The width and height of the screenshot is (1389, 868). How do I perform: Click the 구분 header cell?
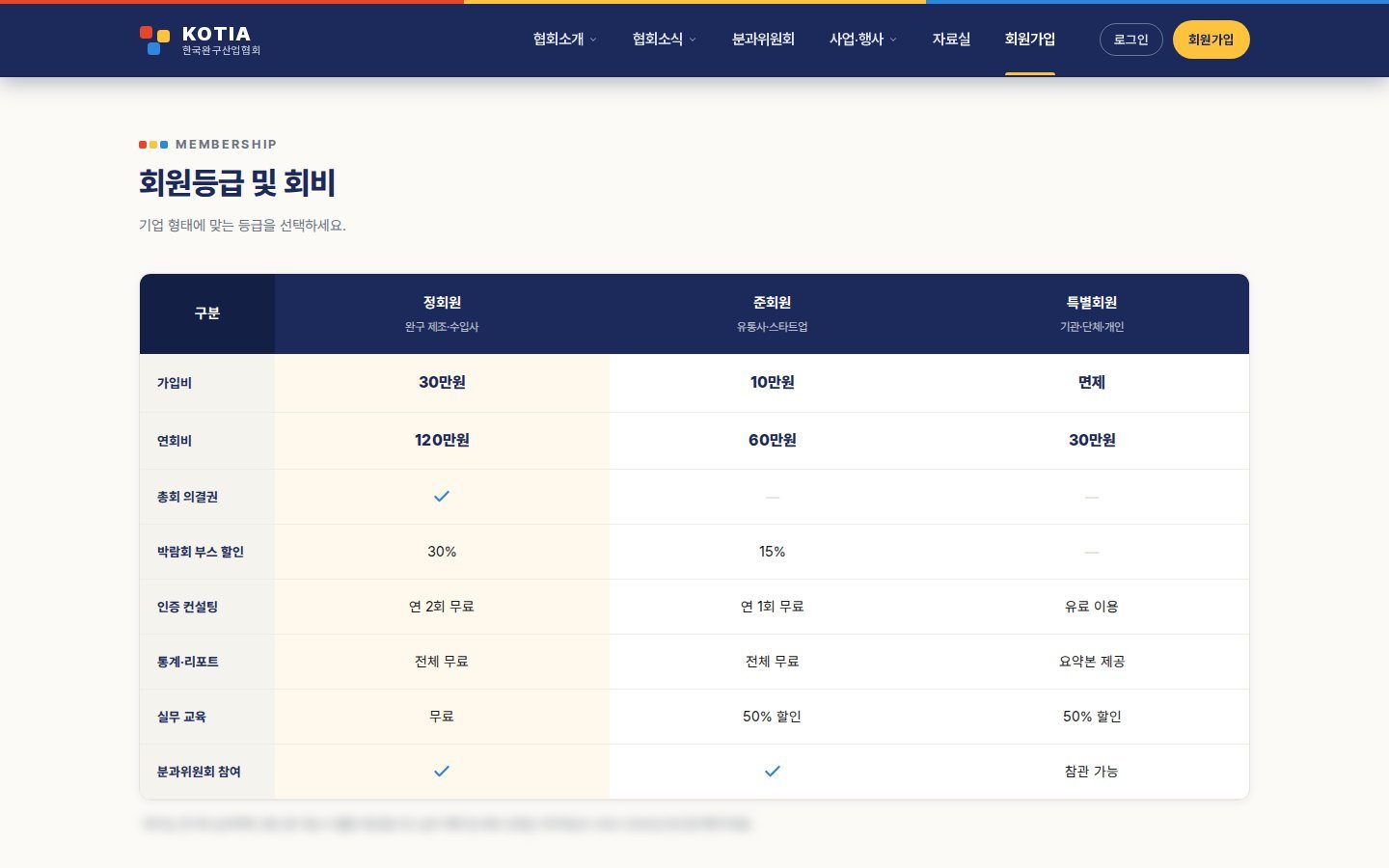pyautogui.click(x=207, y=313)
